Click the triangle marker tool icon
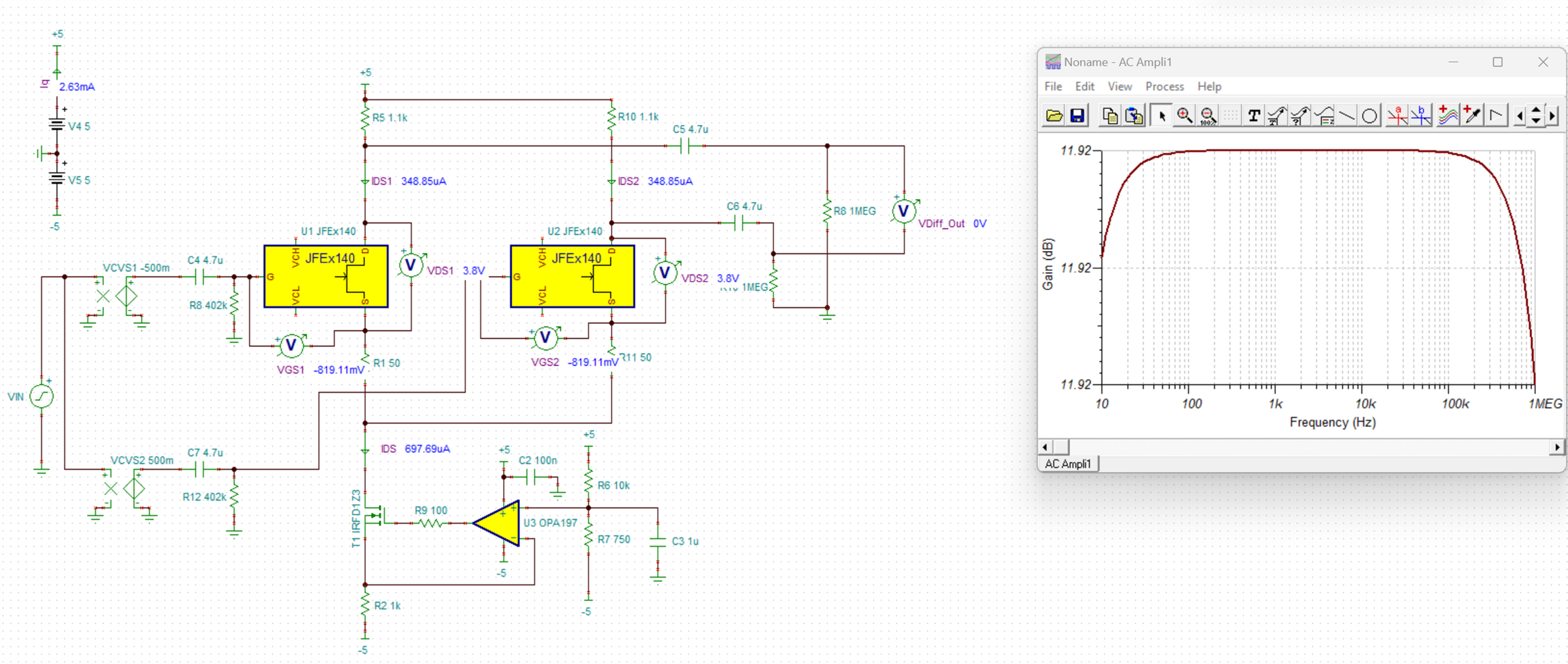The width and height of the screenshot is (1568, 664). [1495, 116]
